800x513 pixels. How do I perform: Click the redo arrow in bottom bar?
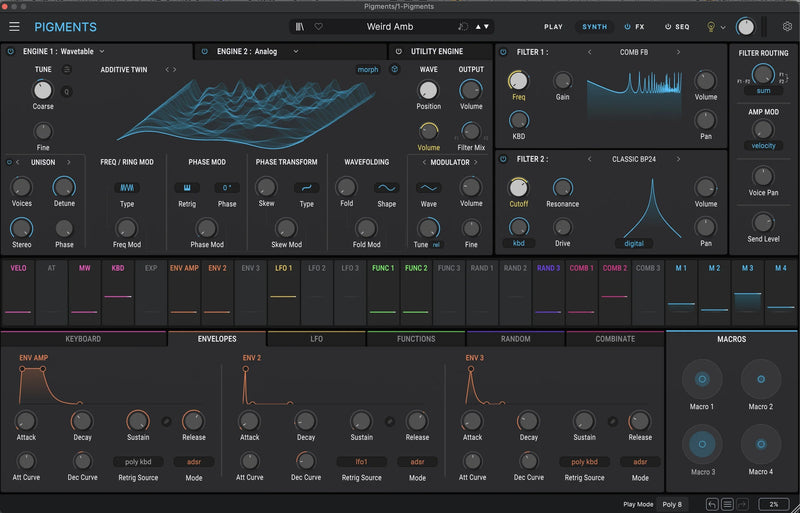pos(742,504)
